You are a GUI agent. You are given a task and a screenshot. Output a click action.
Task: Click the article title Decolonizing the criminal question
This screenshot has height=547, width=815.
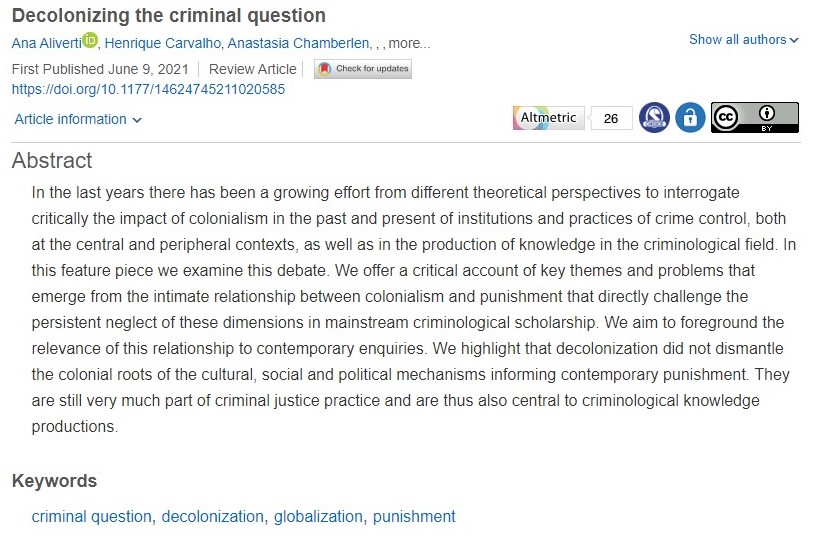(x=168, y=15)
